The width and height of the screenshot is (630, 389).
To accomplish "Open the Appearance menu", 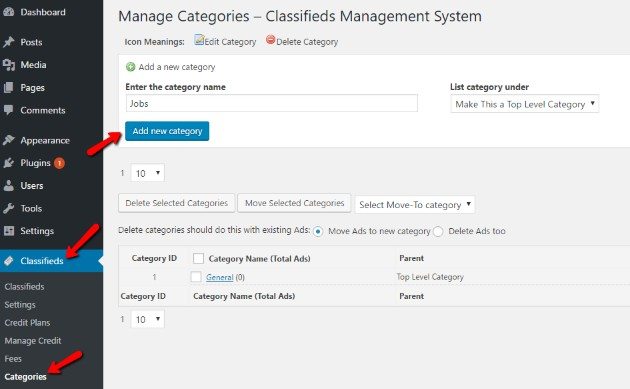I will click(x=45, y=141).
